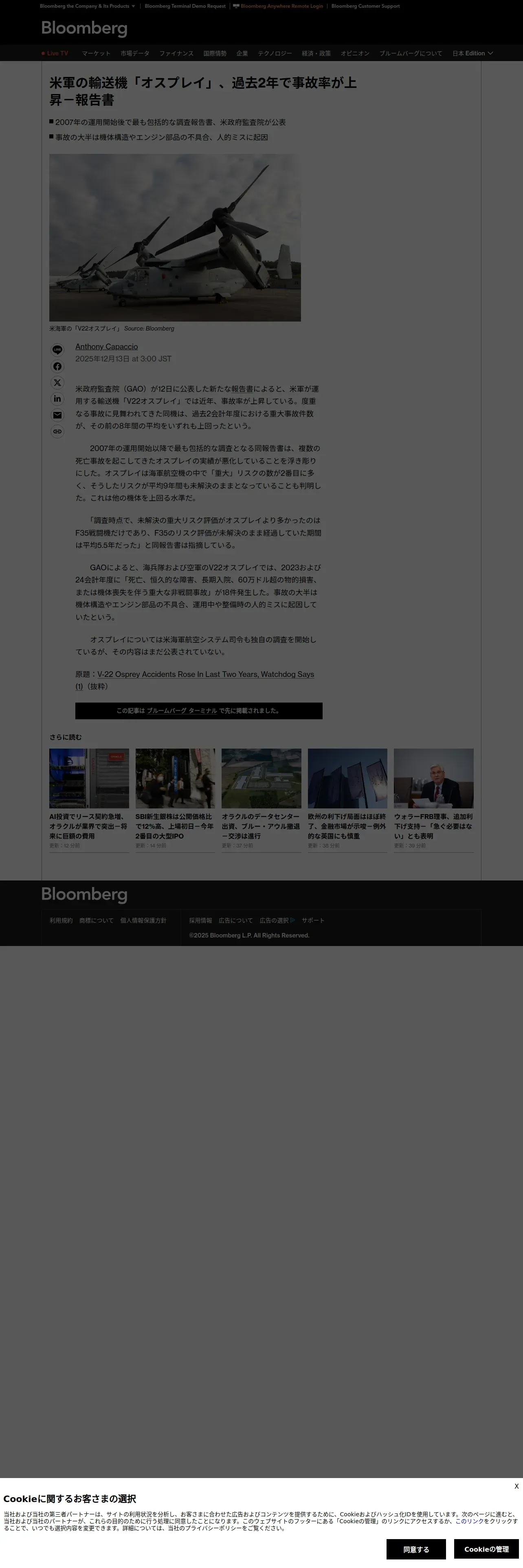
Task: Click article headline 米軍の輸送機「オスプレイ」
Action: point(203,91)
